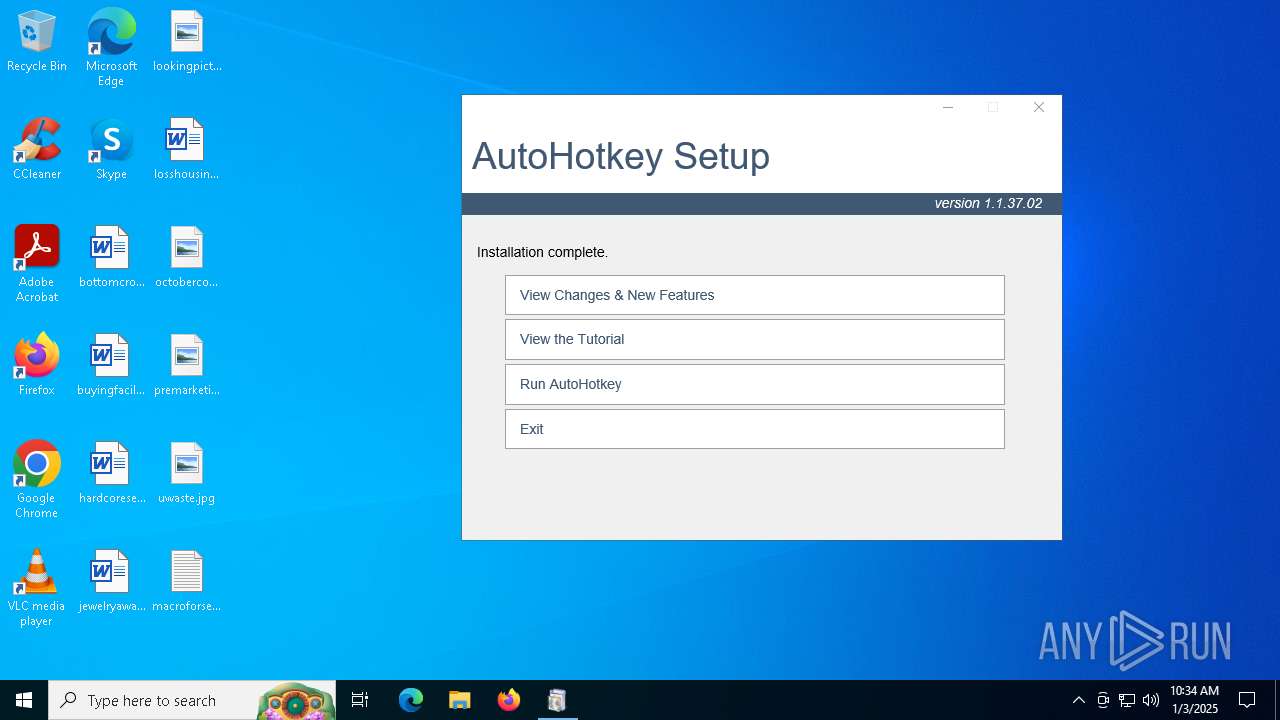Viewport: 1280px width, 720px height.
Task: Select Microsoft Edge desktop shortcut
Action: pyautogui.click(x=111, y=48)
